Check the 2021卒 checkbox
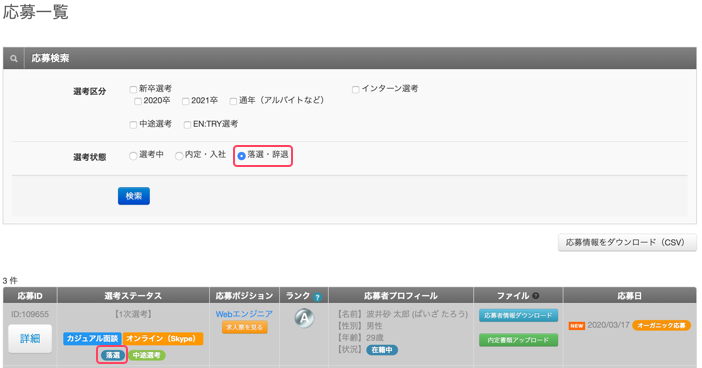The image size is (702, 368). (x=185, y=102)
